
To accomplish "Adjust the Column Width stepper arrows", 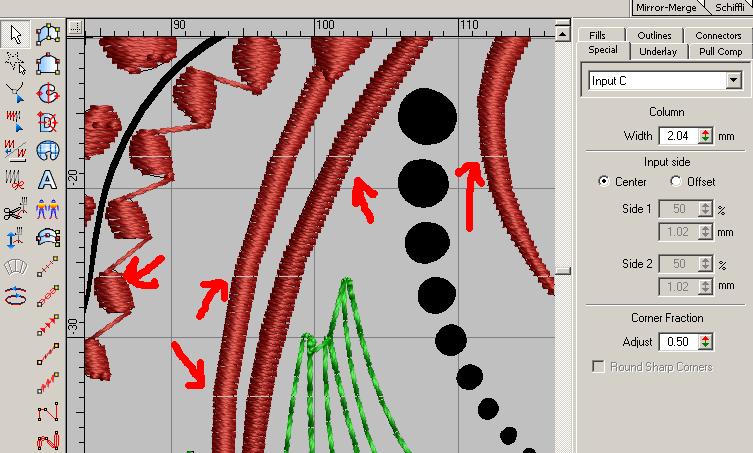I will 705,136.
